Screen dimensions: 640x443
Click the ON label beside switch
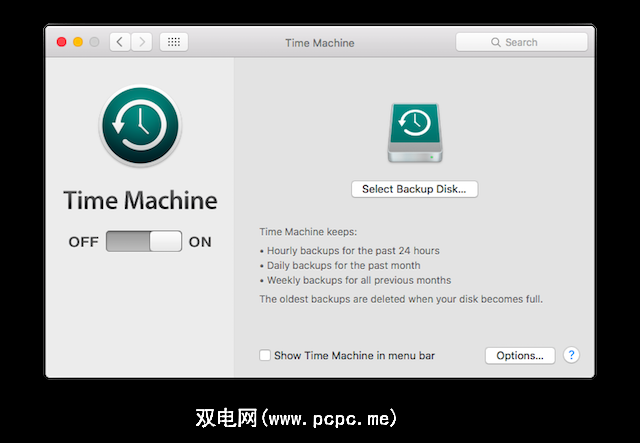200,242
